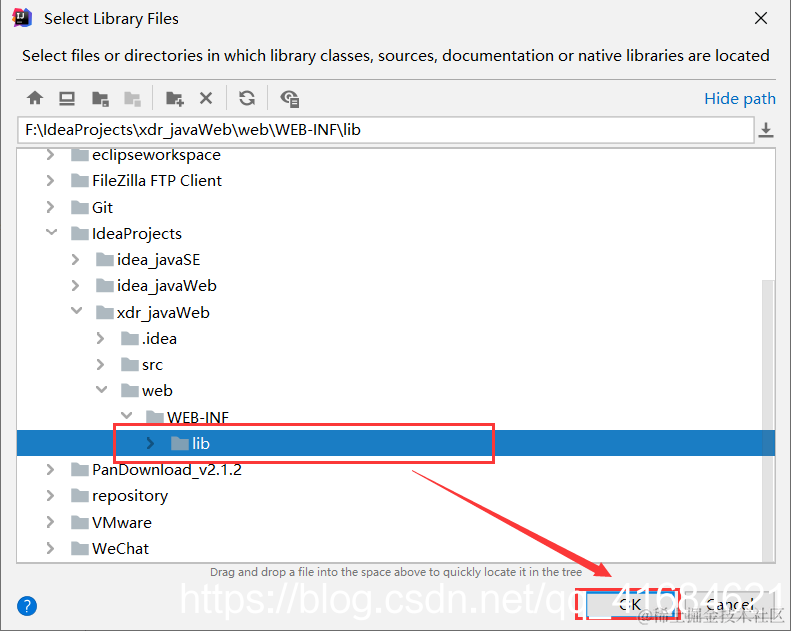This screenshot has width=791, height=631.
Task: Expand the idea_javaWeb folder
Action: coord(75,285)
